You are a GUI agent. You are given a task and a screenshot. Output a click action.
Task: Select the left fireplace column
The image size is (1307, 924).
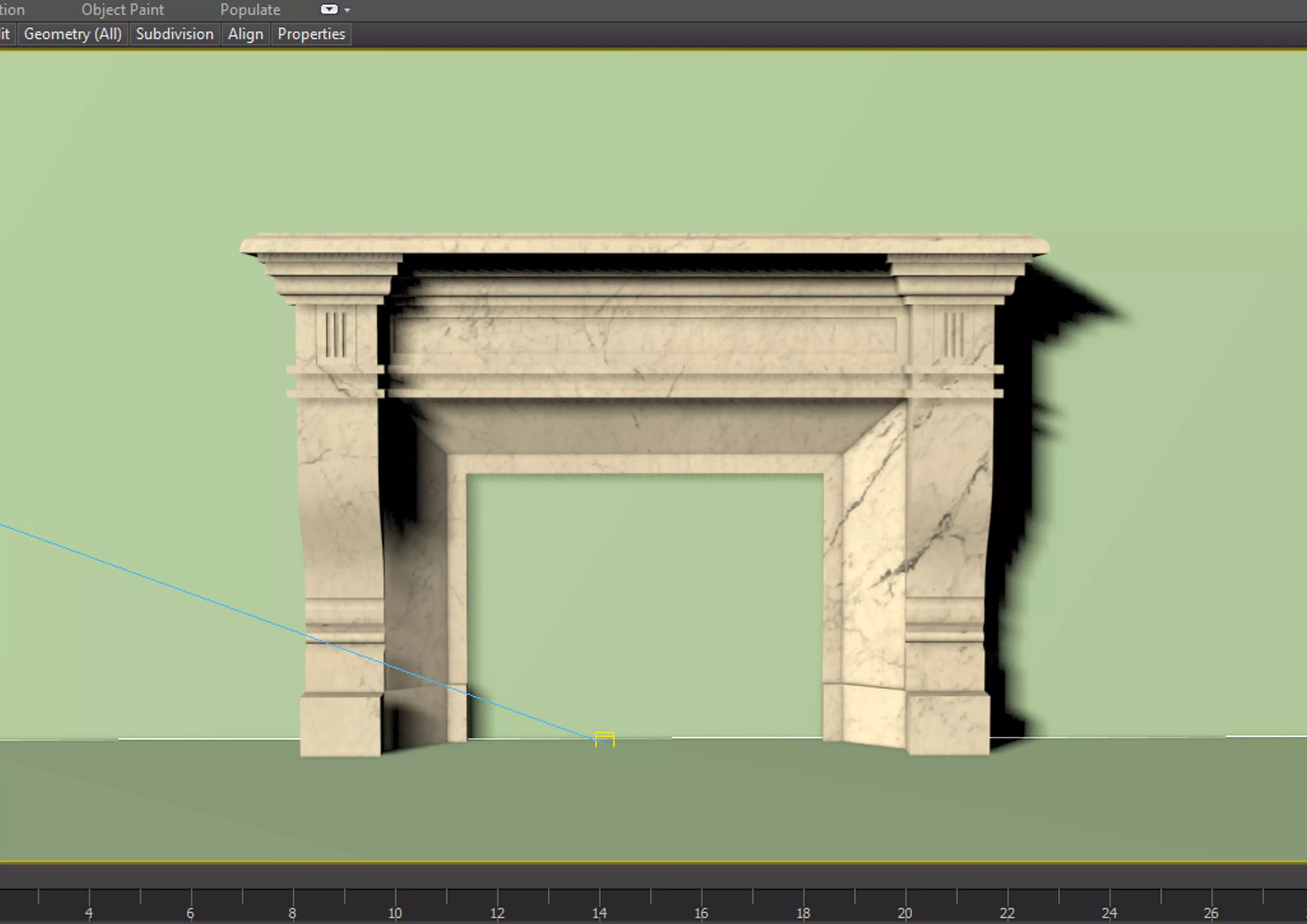(341, 512)
